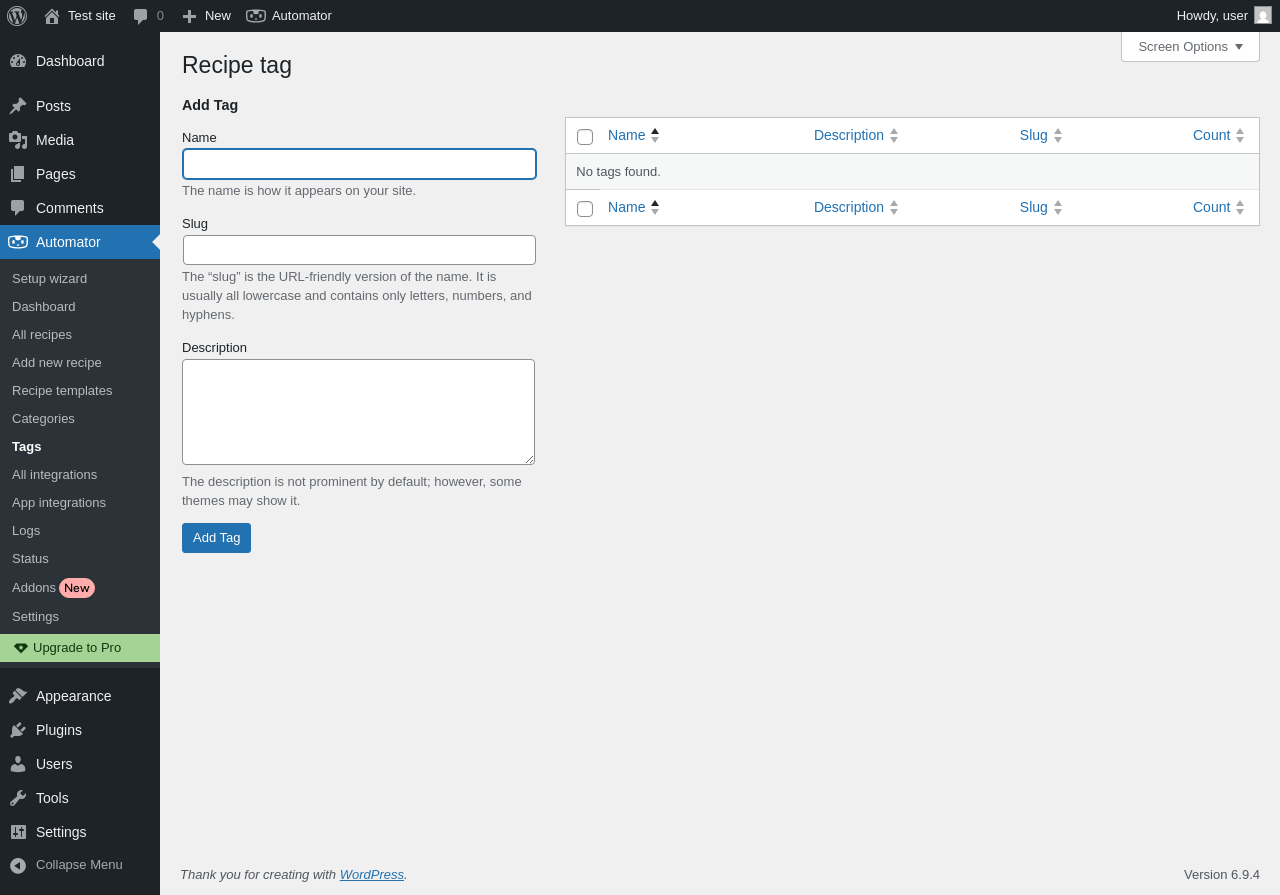Click the Tools wrench icon
The width and height of the screenshot is (1280, 895).
point(18,798)
